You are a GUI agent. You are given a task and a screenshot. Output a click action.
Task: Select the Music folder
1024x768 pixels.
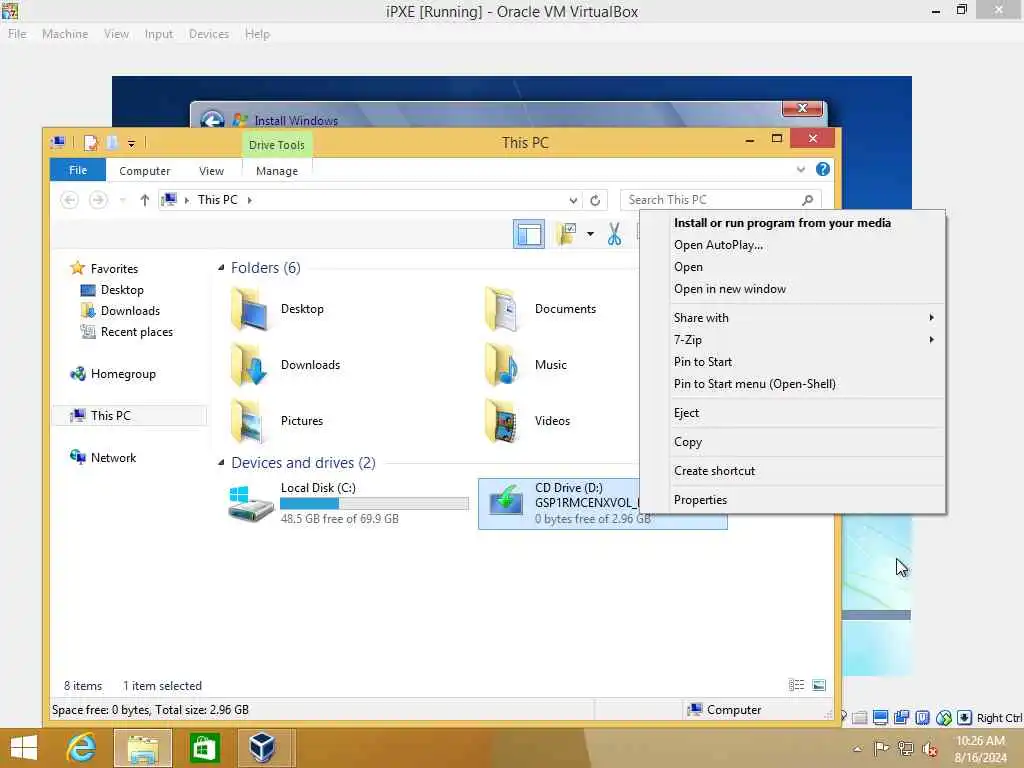coord(526,365)
